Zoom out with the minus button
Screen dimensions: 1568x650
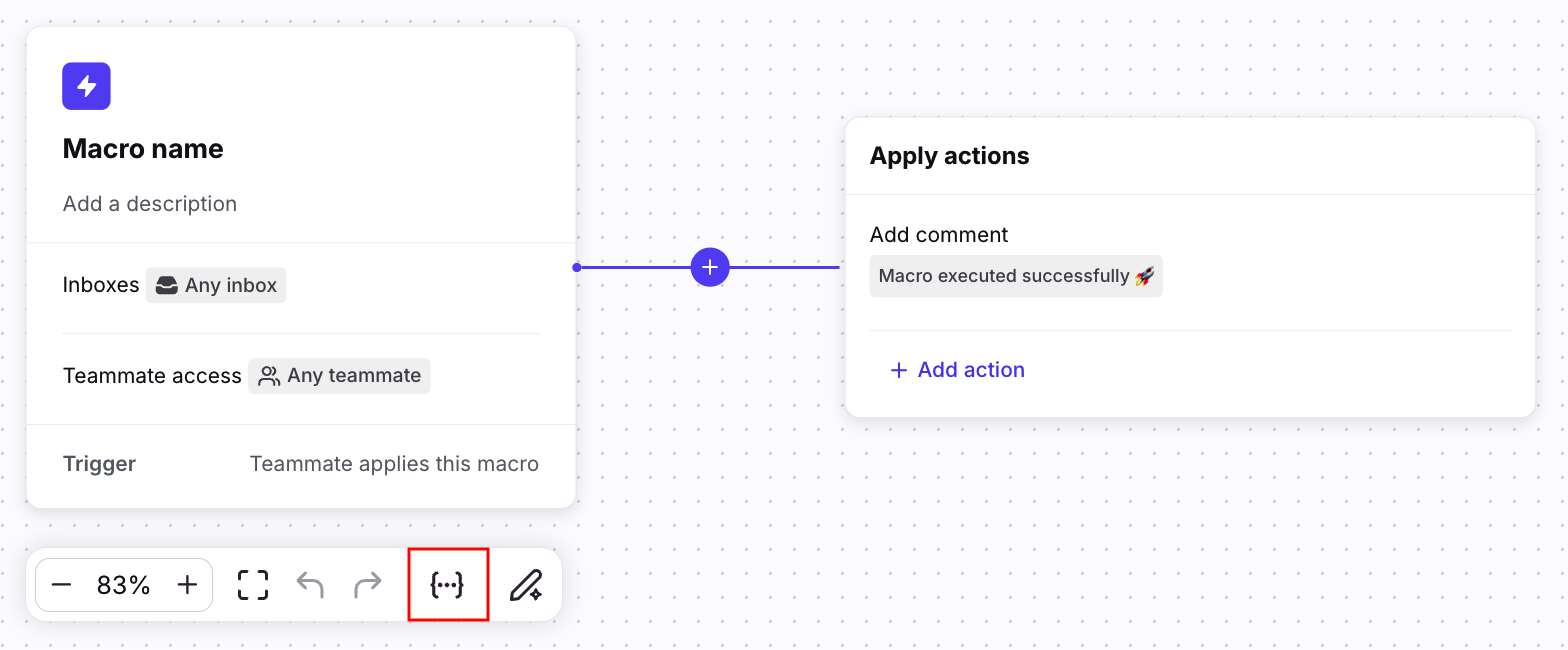click(61, 585)
